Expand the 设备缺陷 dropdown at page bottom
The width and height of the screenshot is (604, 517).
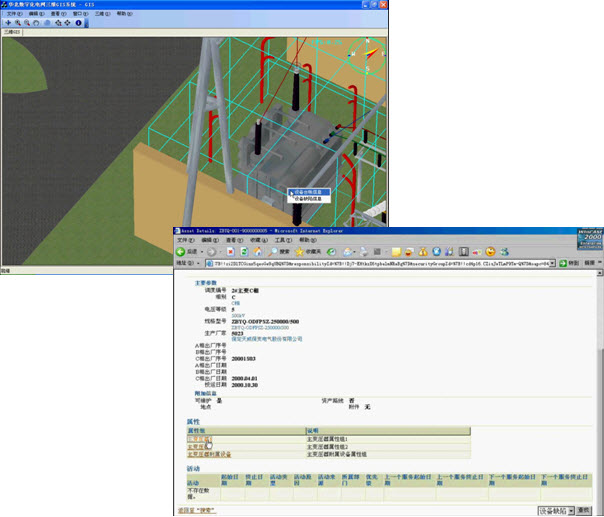point(568,510)
